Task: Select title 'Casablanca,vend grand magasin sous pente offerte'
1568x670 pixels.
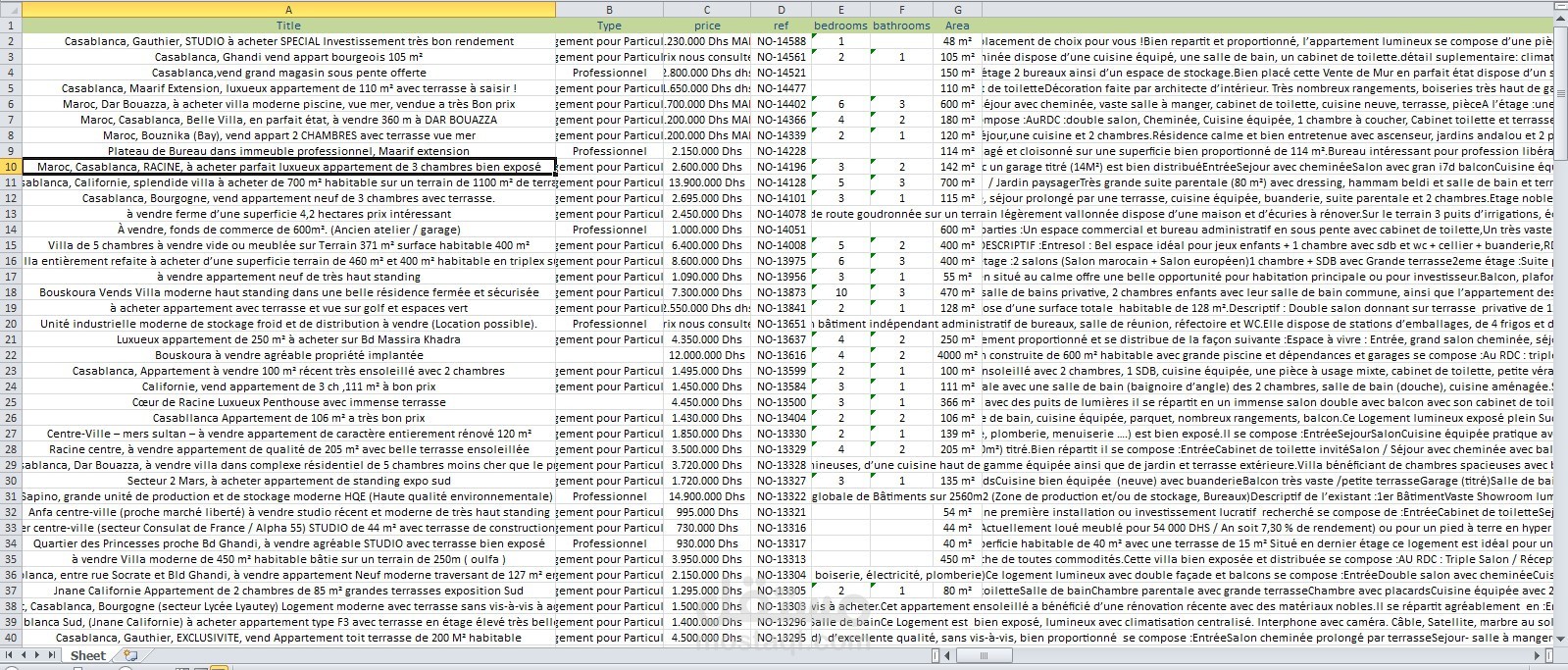Action: [x=288, y=73]
